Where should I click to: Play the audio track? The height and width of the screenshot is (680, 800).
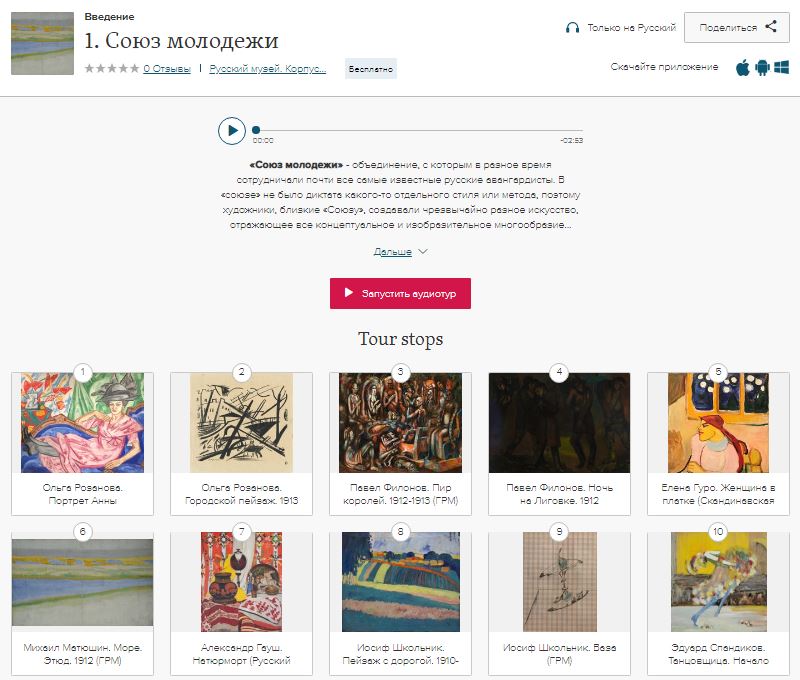tap(232, 131)
